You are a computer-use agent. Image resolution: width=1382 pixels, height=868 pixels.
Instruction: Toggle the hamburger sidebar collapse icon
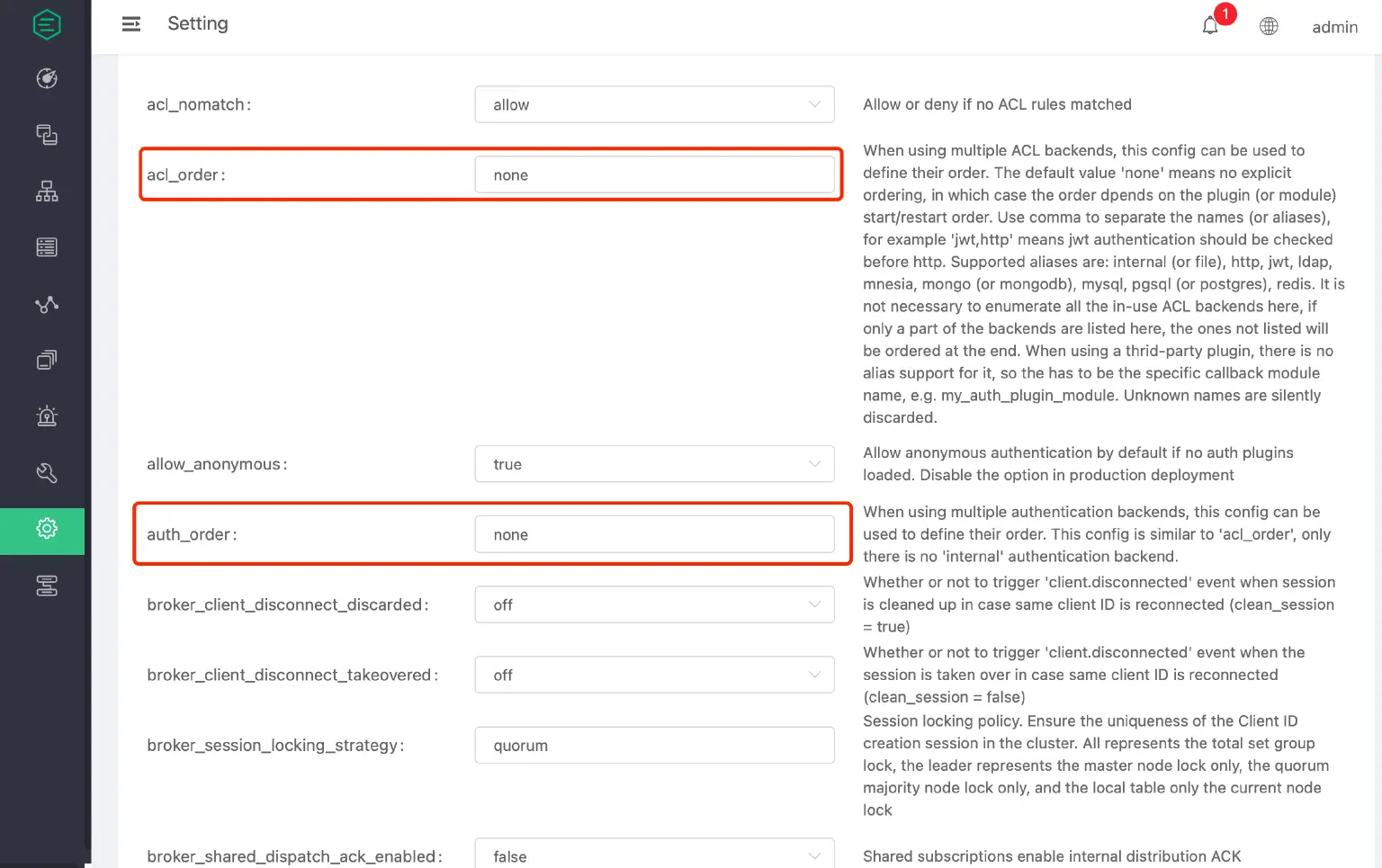(x=131, y=24)
